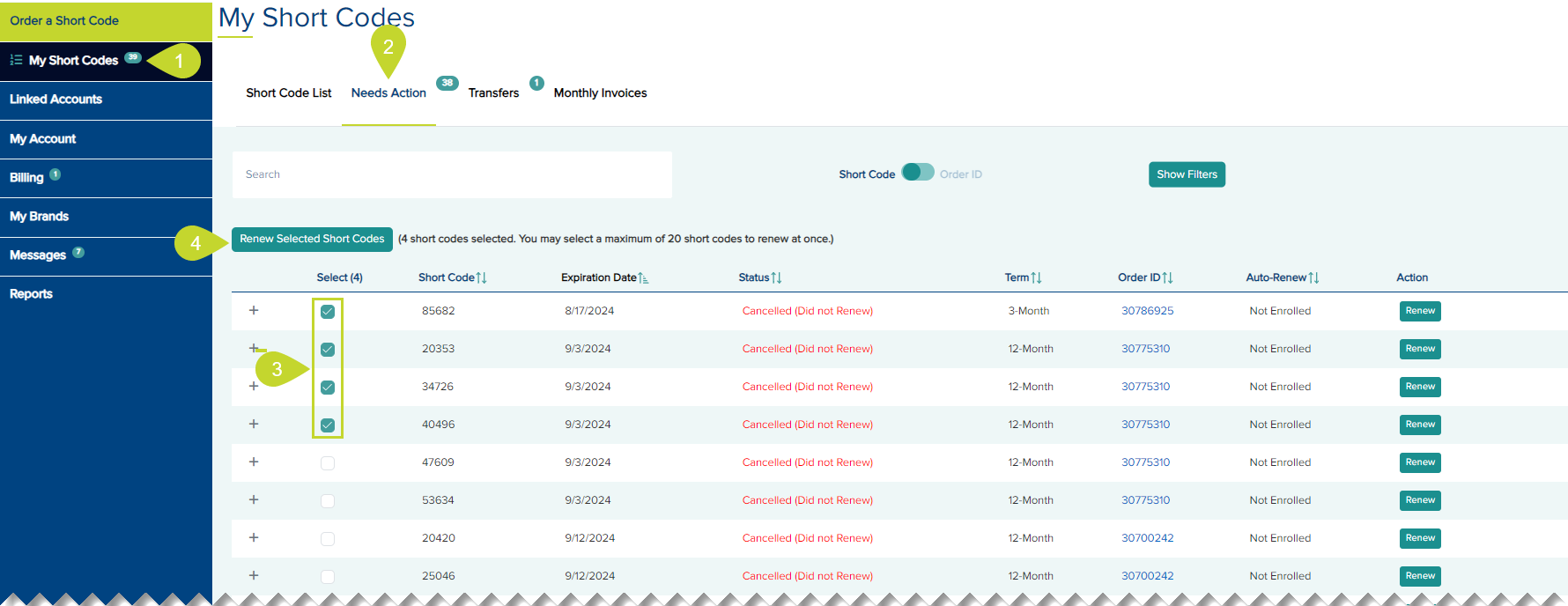Open the Monthly Invoices tab

point(600,93)
